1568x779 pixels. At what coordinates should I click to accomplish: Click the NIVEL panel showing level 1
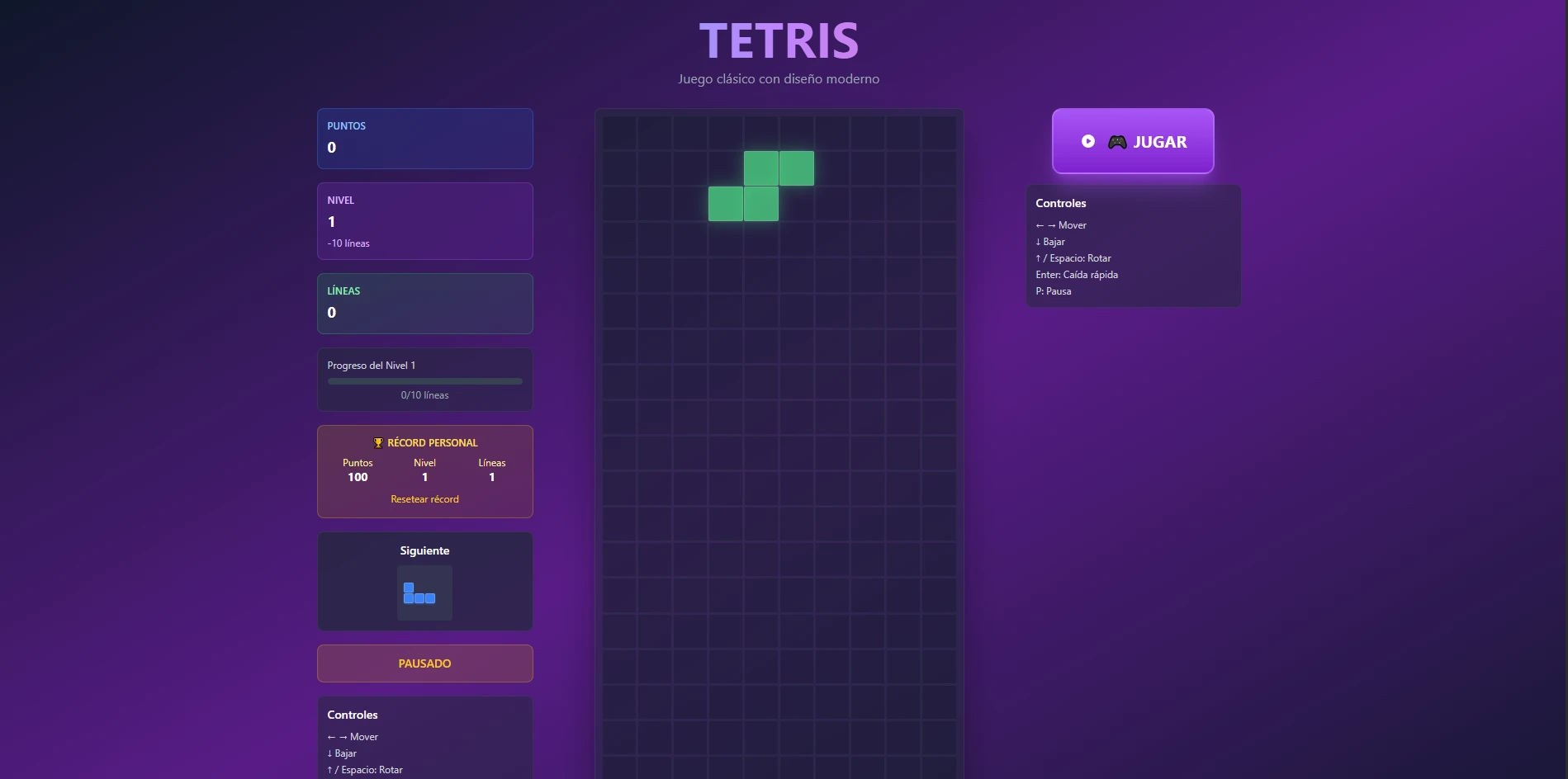pyautogui.click(x=424, y=220)
